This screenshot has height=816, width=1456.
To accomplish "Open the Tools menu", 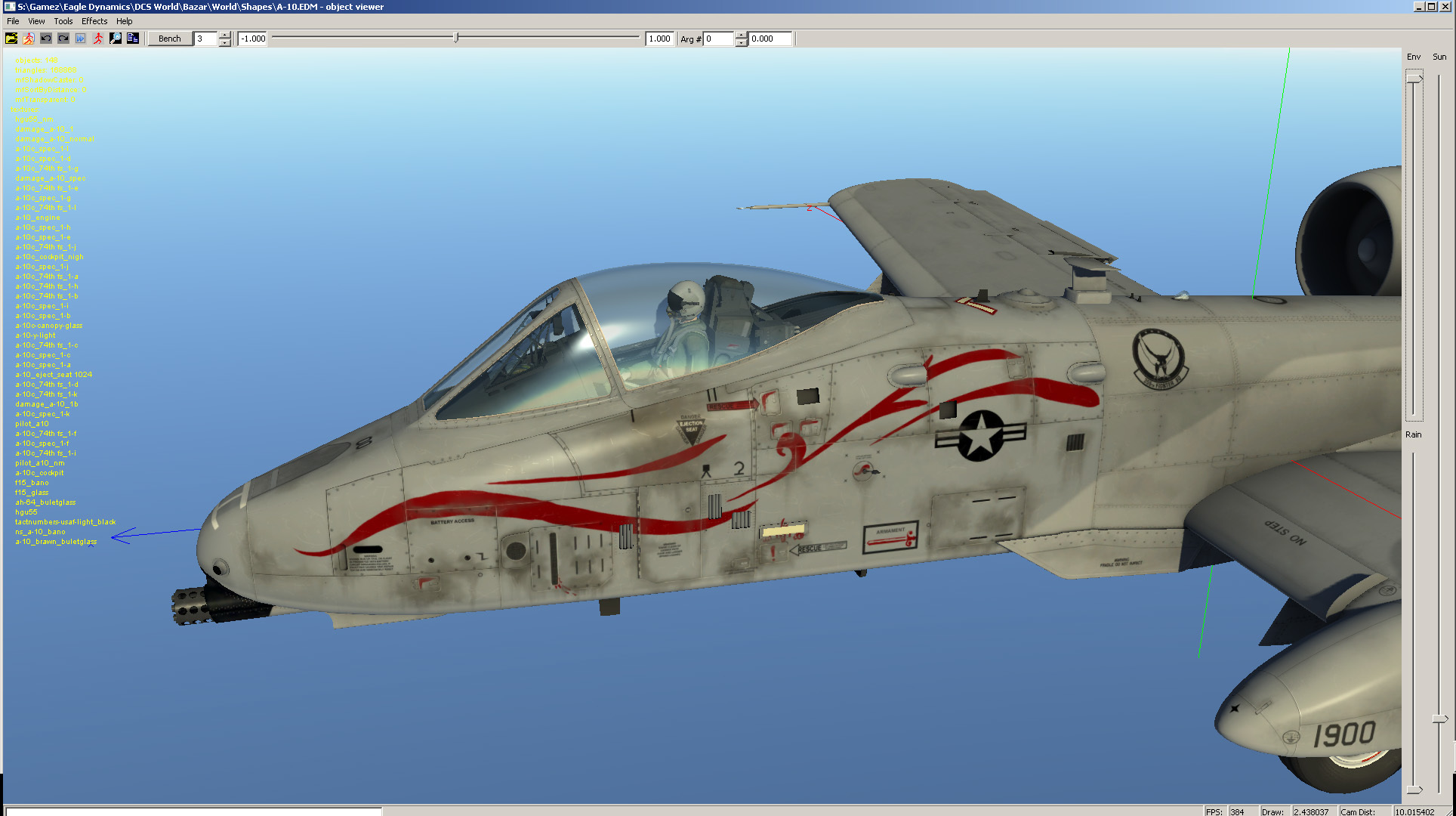I will click(63, 21).
